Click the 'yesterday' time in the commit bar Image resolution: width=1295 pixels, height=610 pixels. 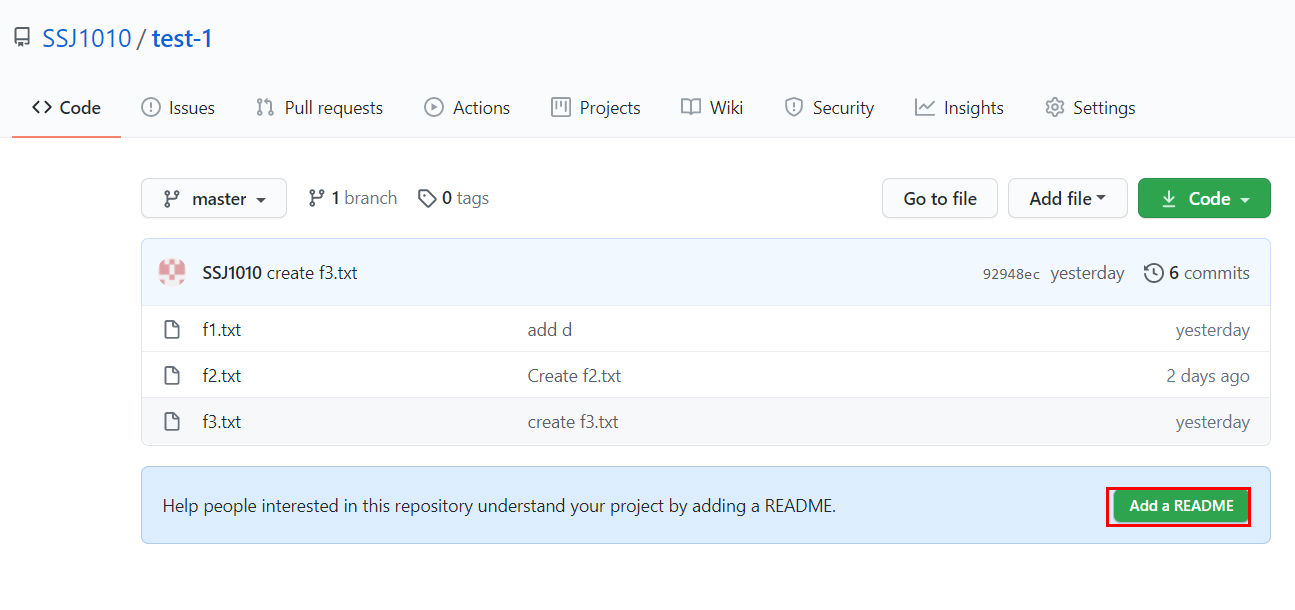coord(1087,273)
